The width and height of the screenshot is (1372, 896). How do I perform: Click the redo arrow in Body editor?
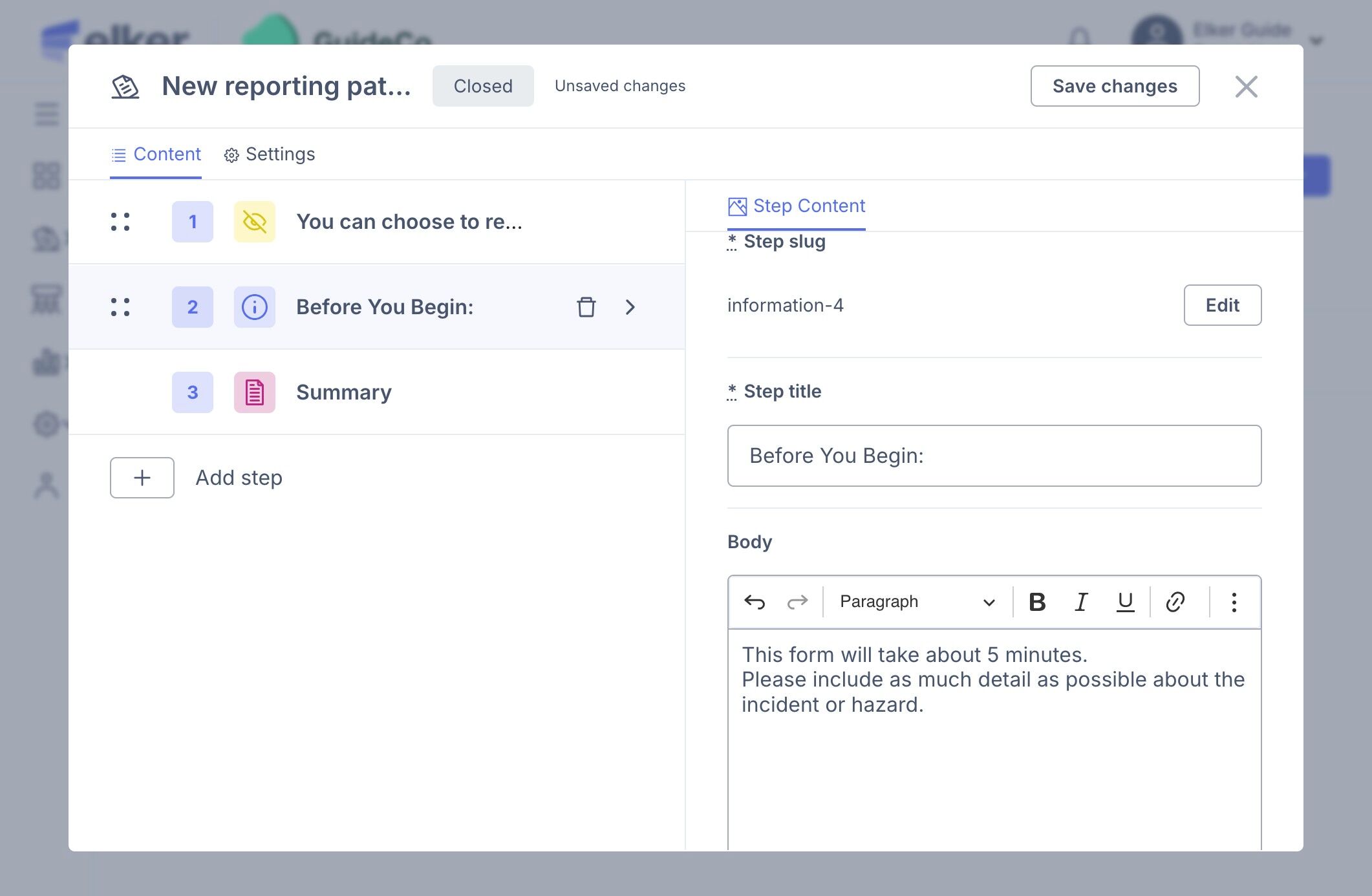point(797,602)
